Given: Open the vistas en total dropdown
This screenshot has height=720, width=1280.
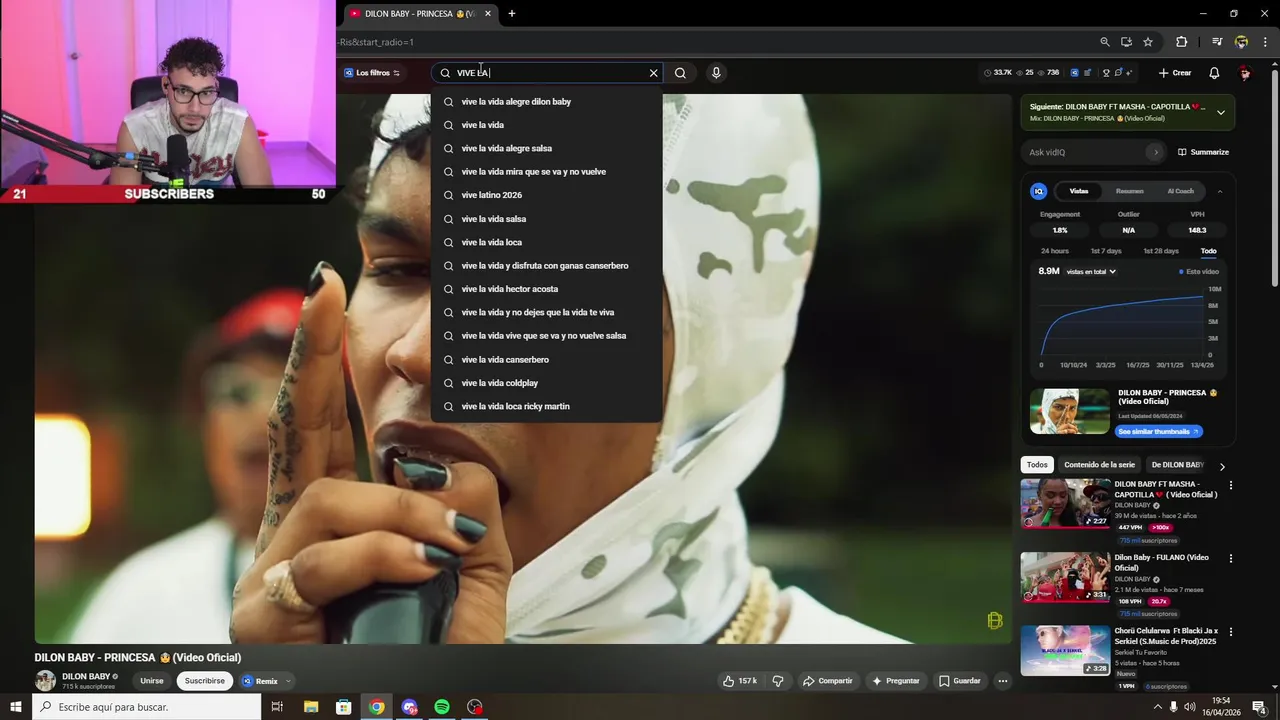Looking at the screenshot, I should point(1091,271).
